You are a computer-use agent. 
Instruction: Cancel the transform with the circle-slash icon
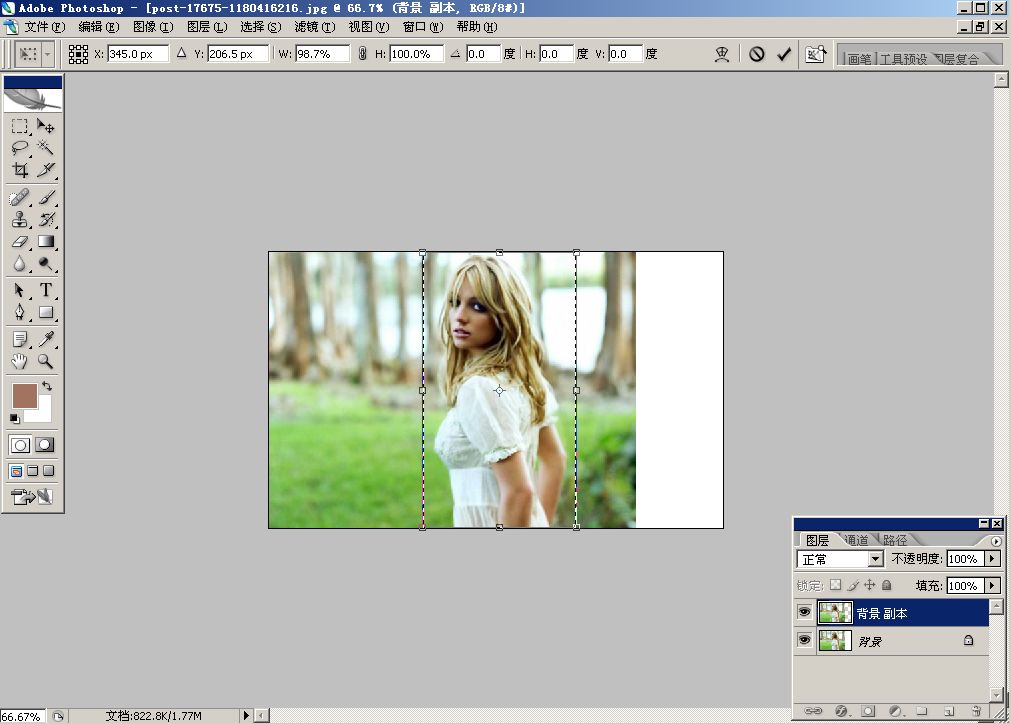[x=757, y=54]
